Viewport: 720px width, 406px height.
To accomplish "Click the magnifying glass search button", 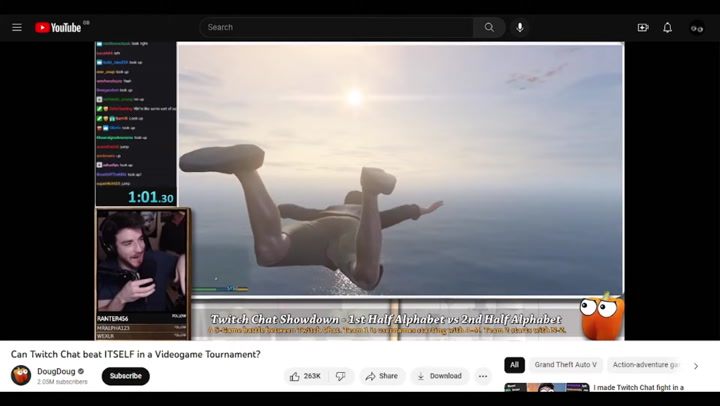I will 489,28.
